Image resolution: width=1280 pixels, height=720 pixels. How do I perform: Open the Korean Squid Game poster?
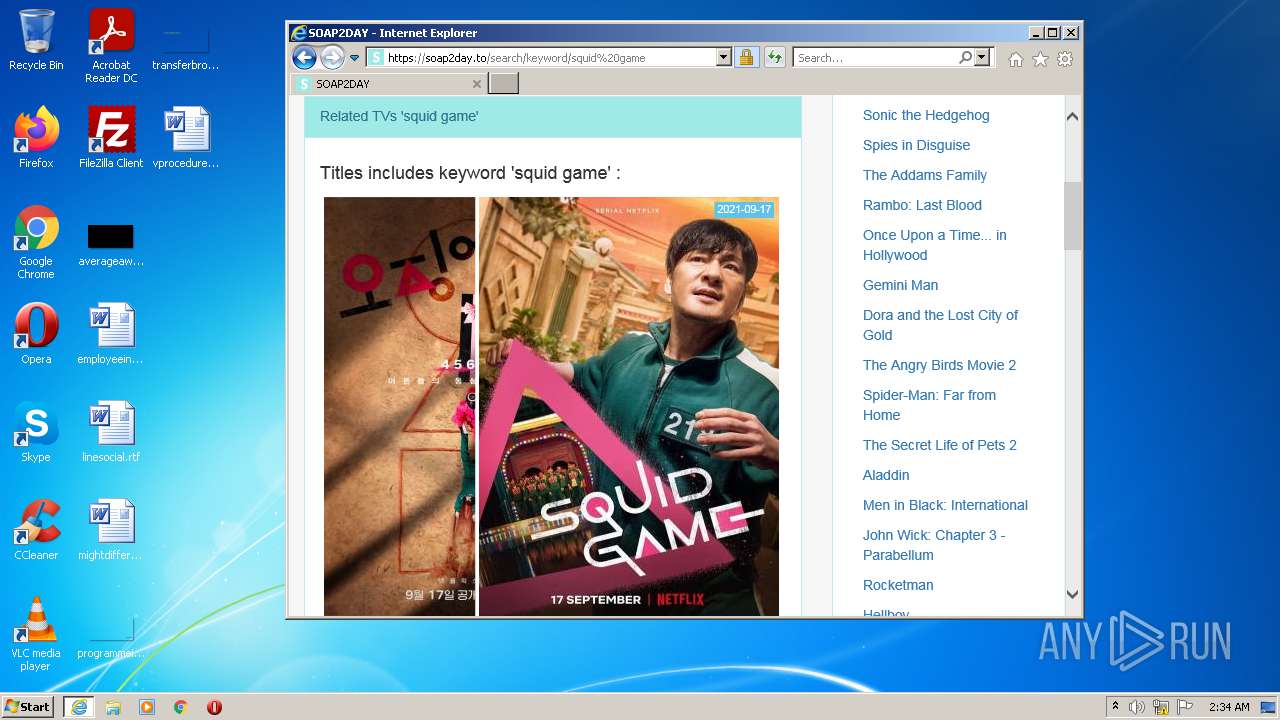coord(399,406)
